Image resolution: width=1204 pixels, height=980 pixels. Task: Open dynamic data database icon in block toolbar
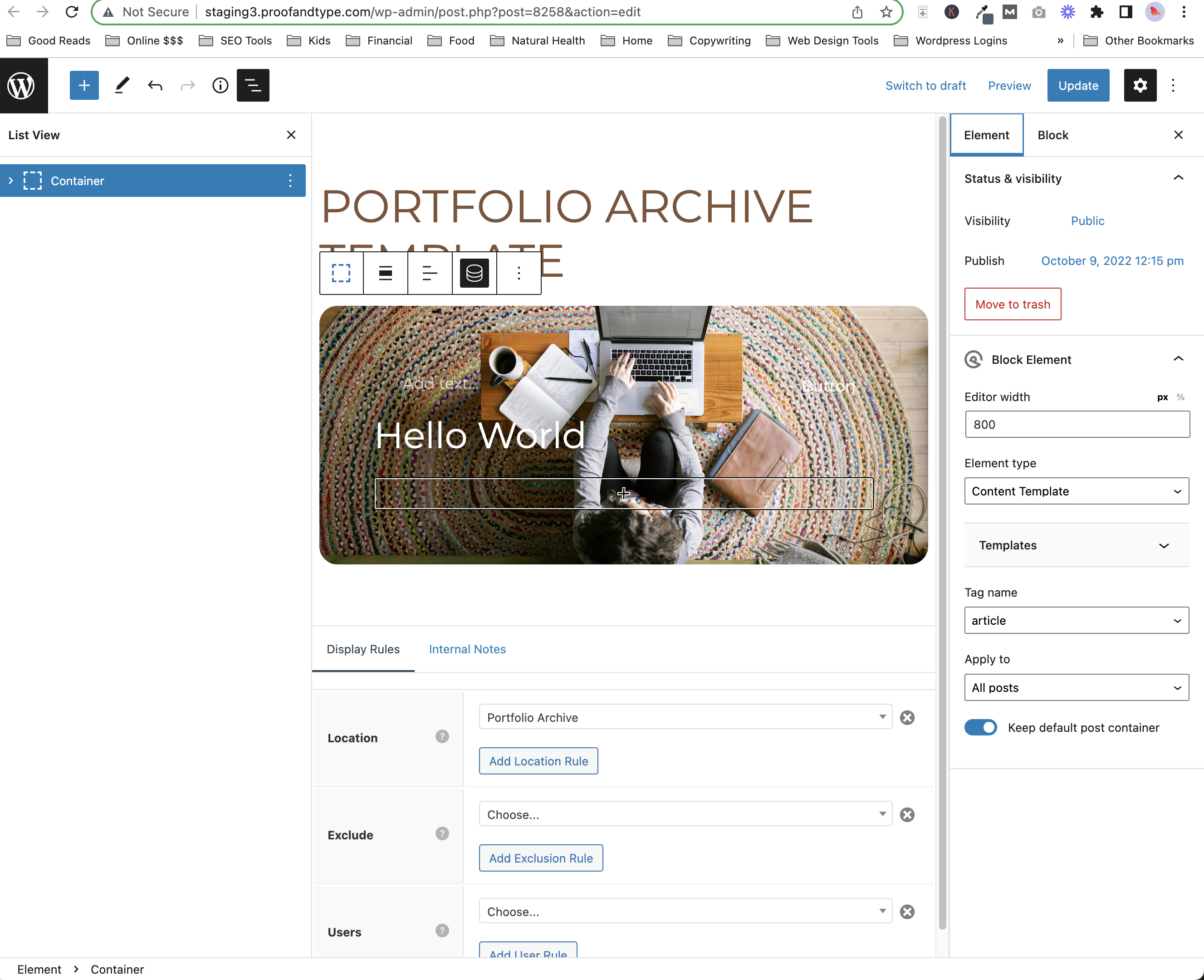point(474,274)
